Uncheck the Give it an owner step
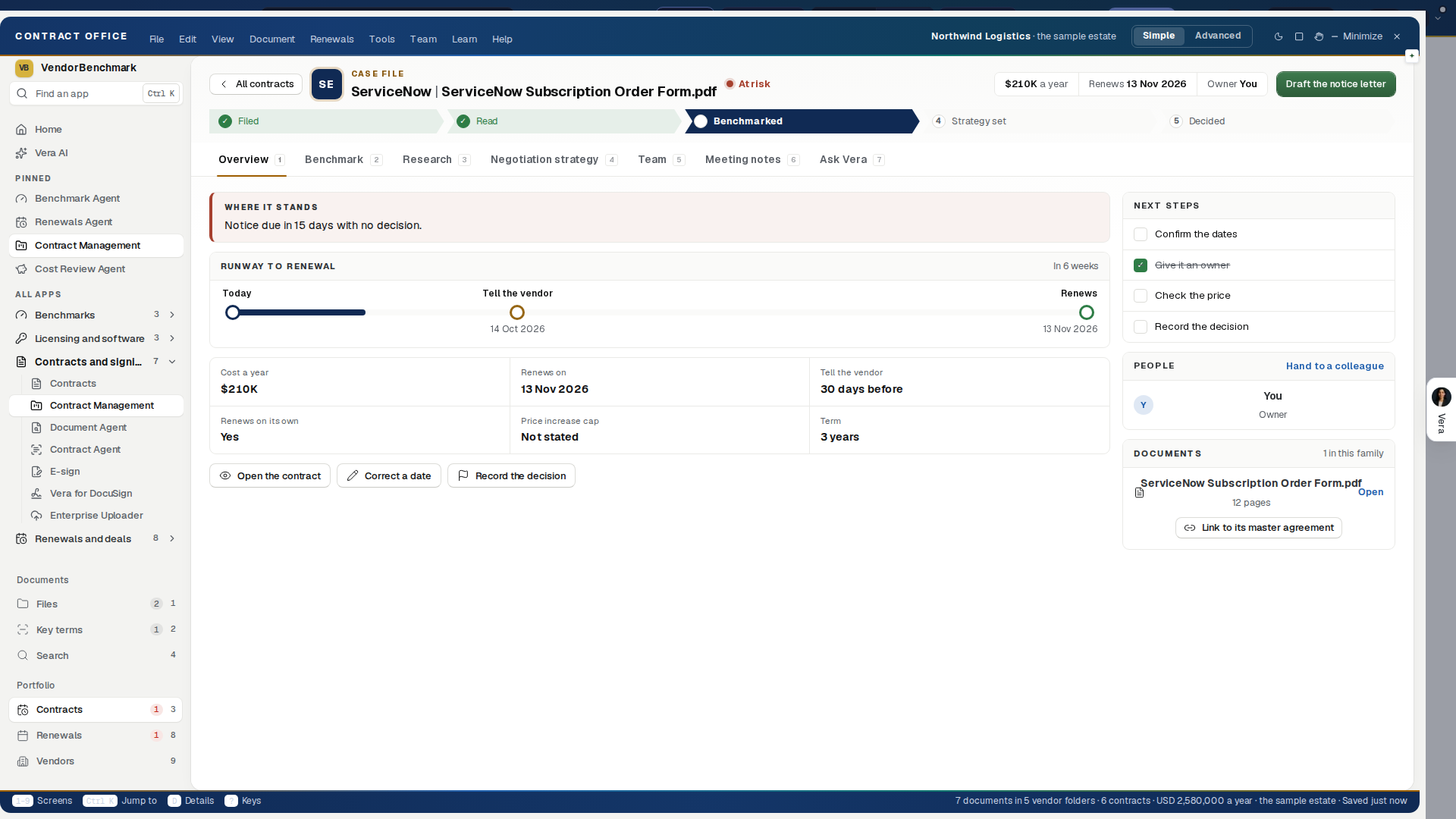This screenshot has width=1456, height=819. 1141,265
